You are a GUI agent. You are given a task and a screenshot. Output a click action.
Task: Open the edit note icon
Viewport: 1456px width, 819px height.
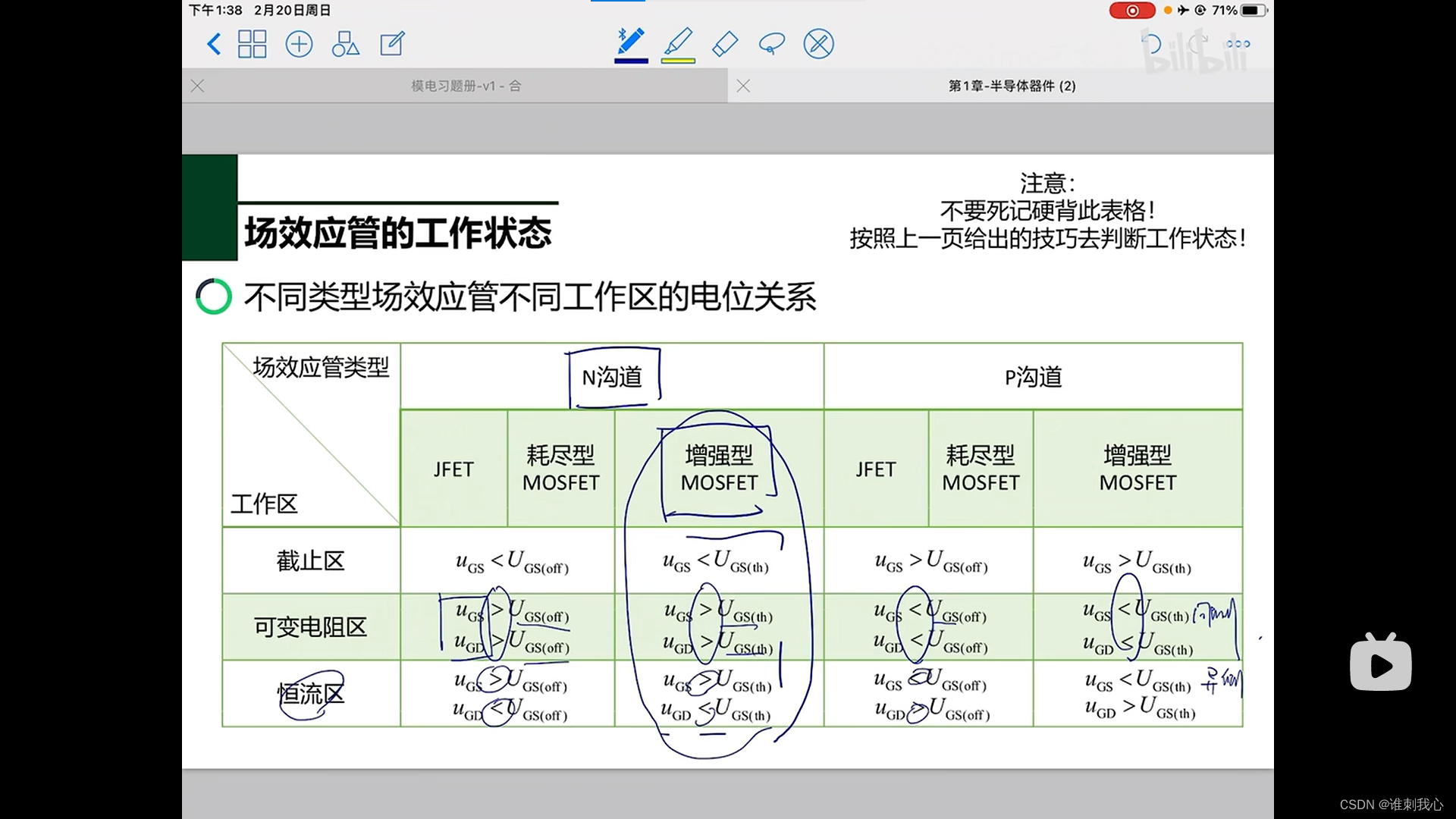coord(392,44)
